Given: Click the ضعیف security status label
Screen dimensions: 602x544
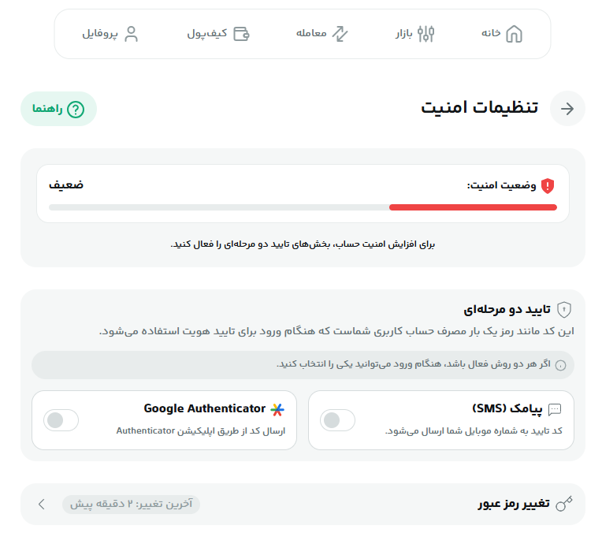Looking at the screenshot, I should pyautogui.click(x=66, y=185).
